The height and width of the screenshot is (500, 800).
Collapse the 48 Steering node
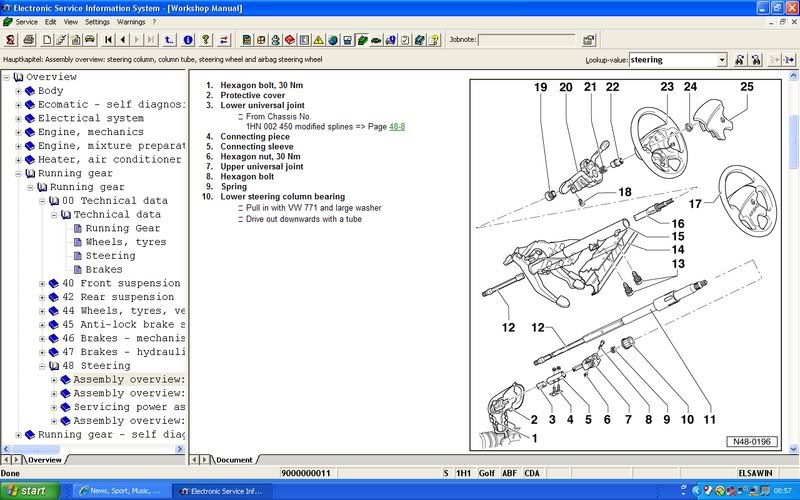[x=42, y=366]
